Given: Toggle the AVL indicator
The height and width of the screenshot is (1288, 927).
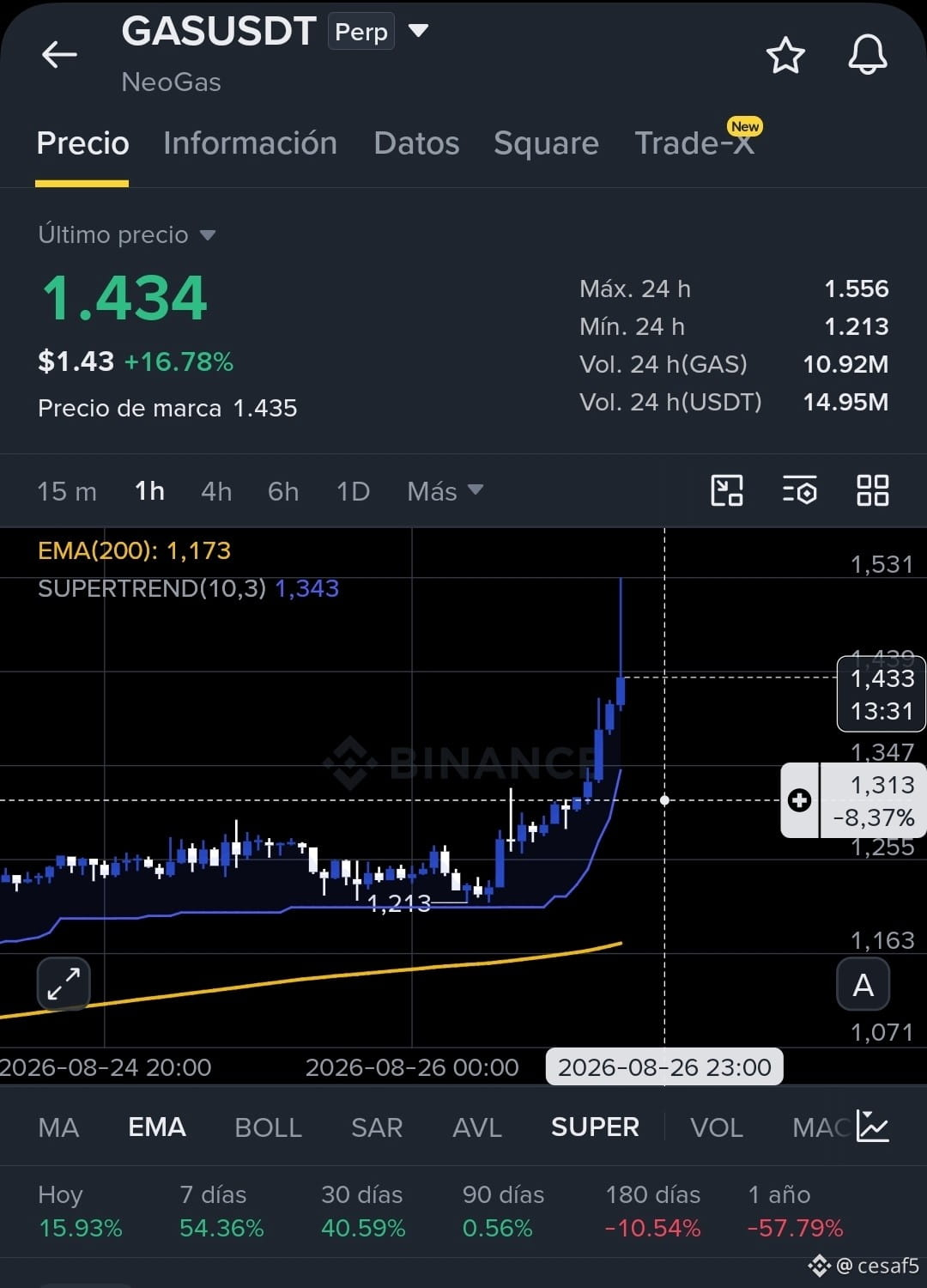Looking at the screenshot, I should [477, 1127].
